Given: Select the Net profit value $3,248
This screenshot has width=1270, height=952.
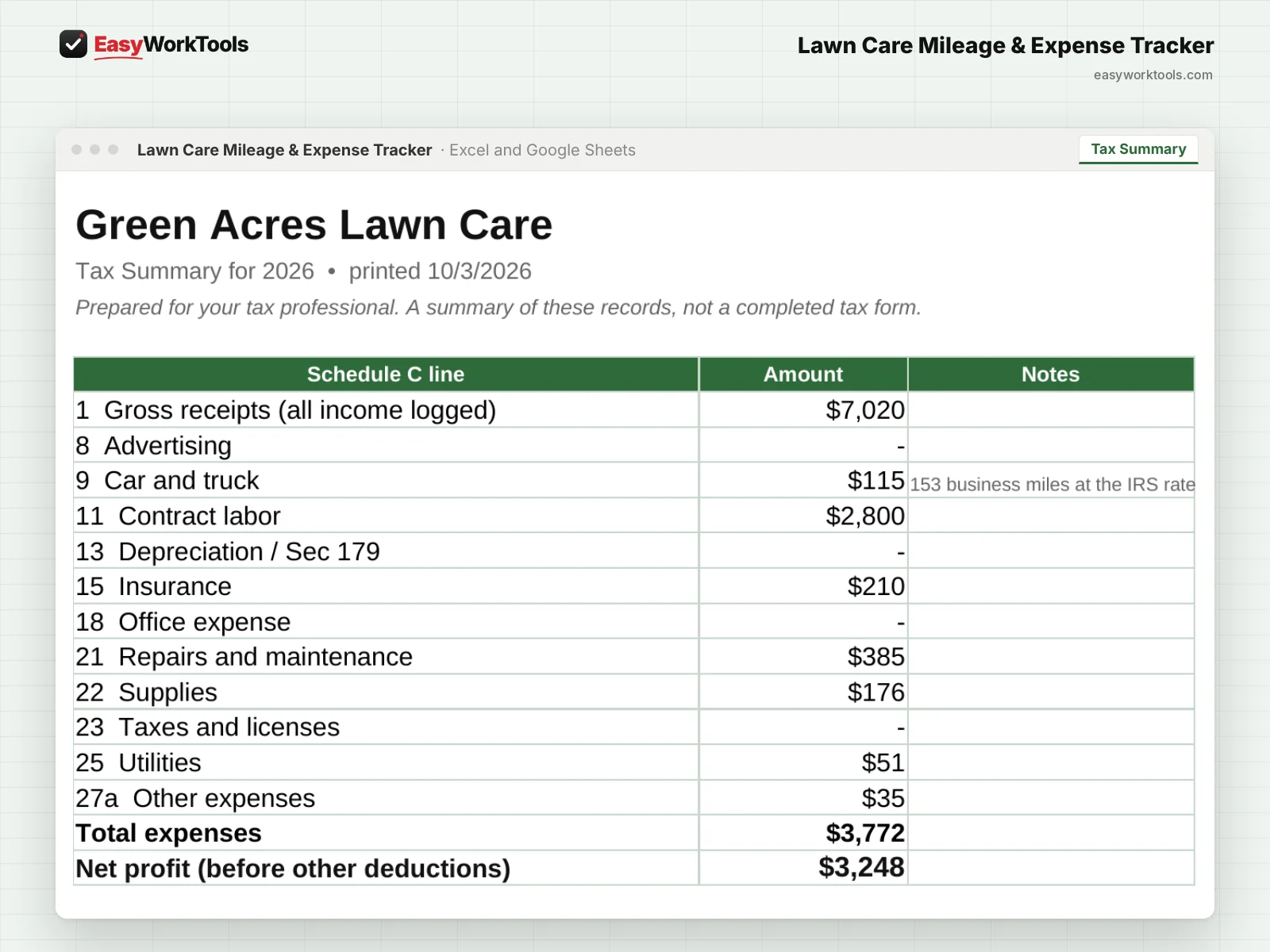Looking at the screenshot, I should click(861, 867).
